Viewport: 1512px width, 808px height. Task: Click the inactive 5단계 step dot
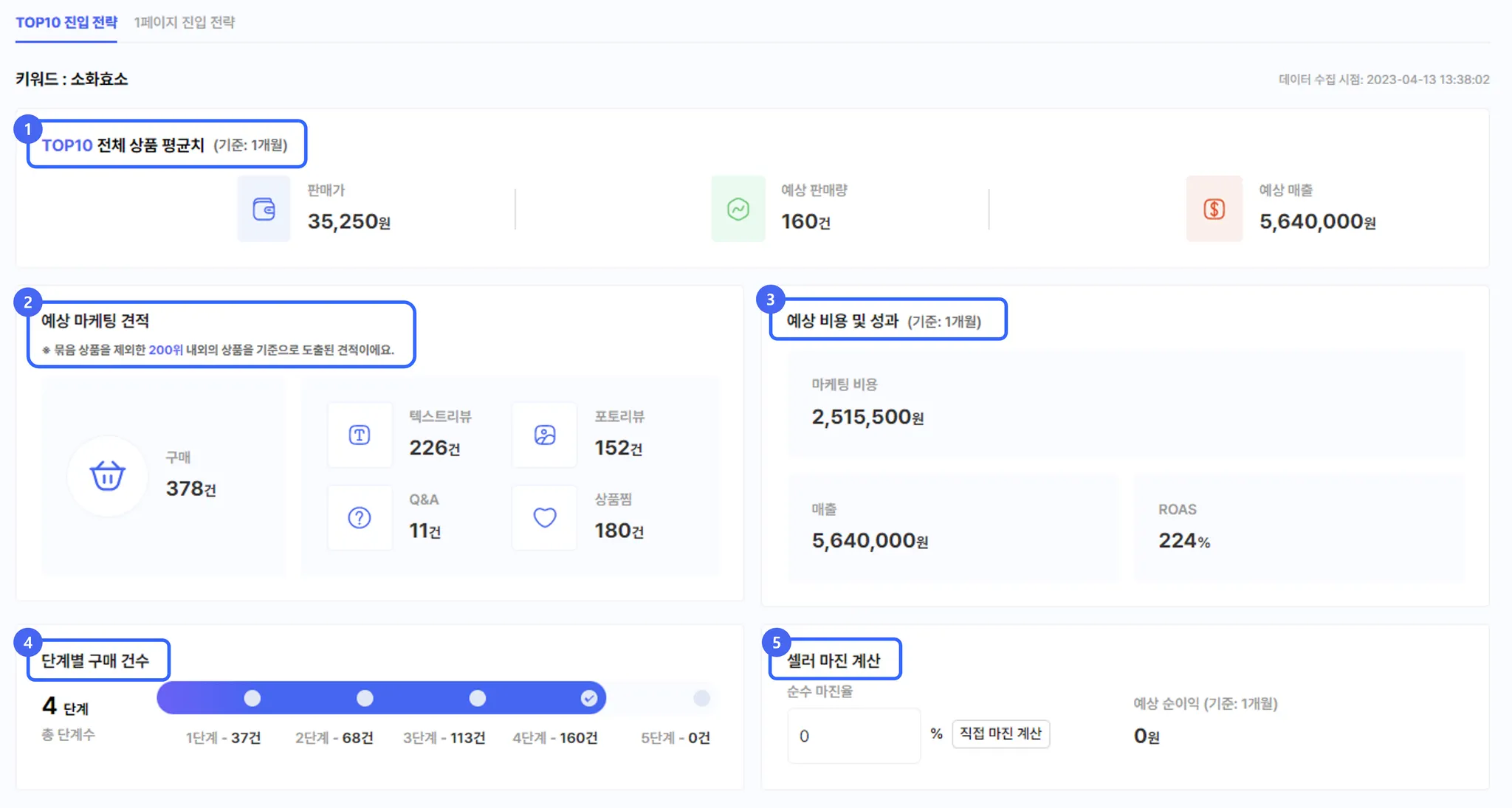[x=701, y=698]
